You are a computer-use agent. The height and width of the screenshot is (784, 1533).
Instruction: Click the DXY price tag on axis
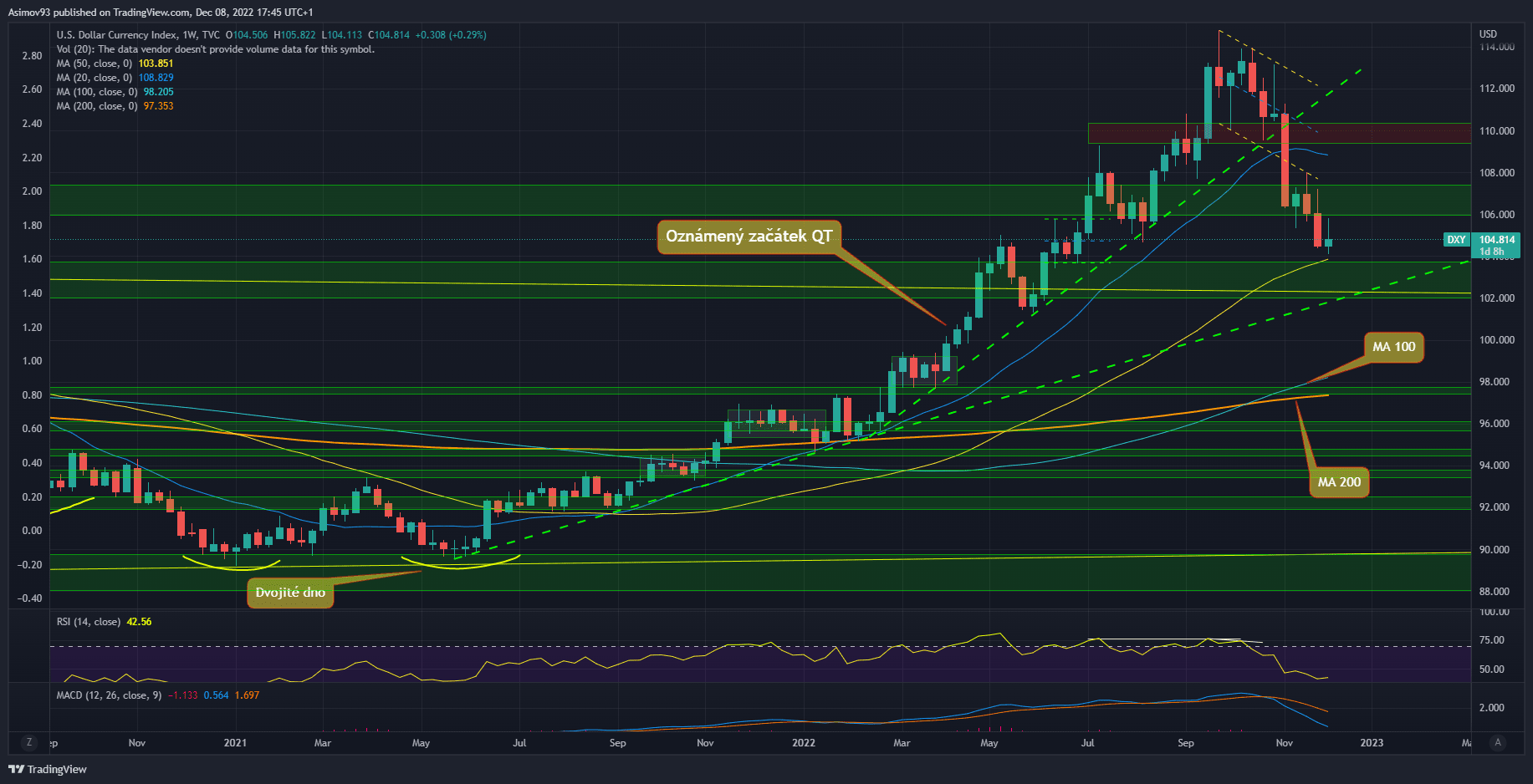pyautogui.click(x=1456, y=240)
